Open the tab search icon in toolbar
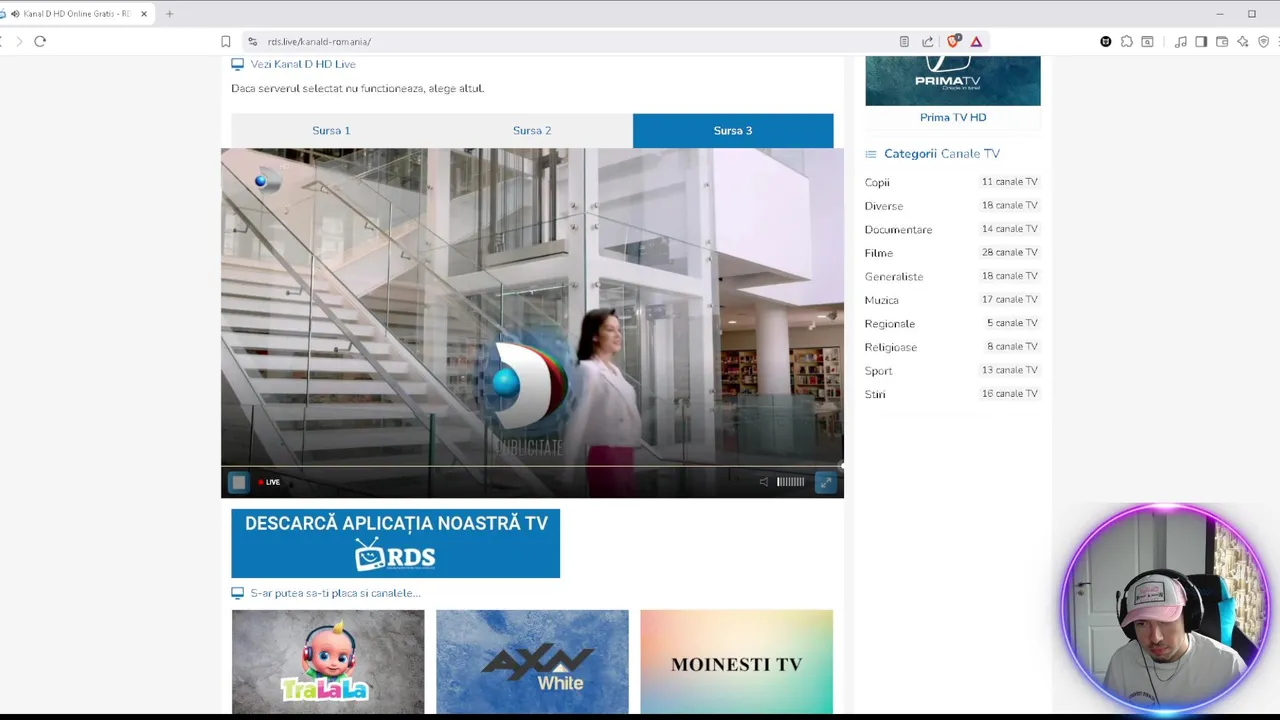The height and width of the screenshot is (720, 1280). point(1148,41)
